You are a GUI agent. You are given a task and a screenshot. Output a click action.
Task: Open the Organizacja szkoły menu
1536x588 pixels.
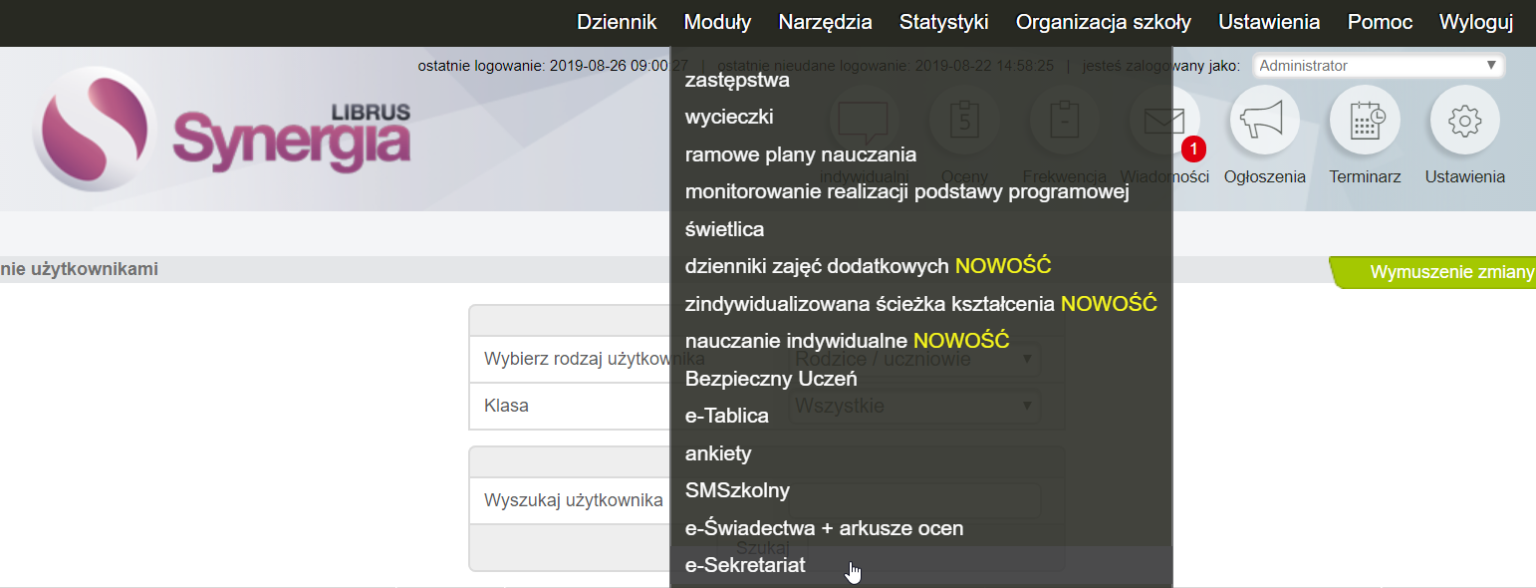point(1103,22)
